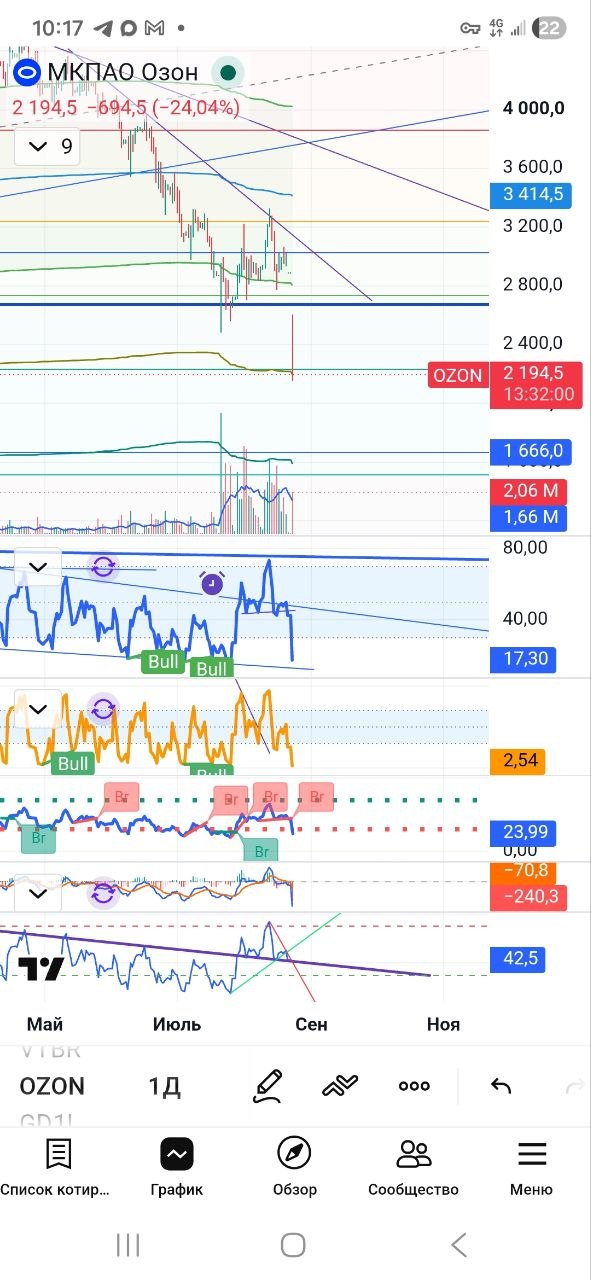Expand the chevron in the orange oscillator pane

(x=38, y=709)
